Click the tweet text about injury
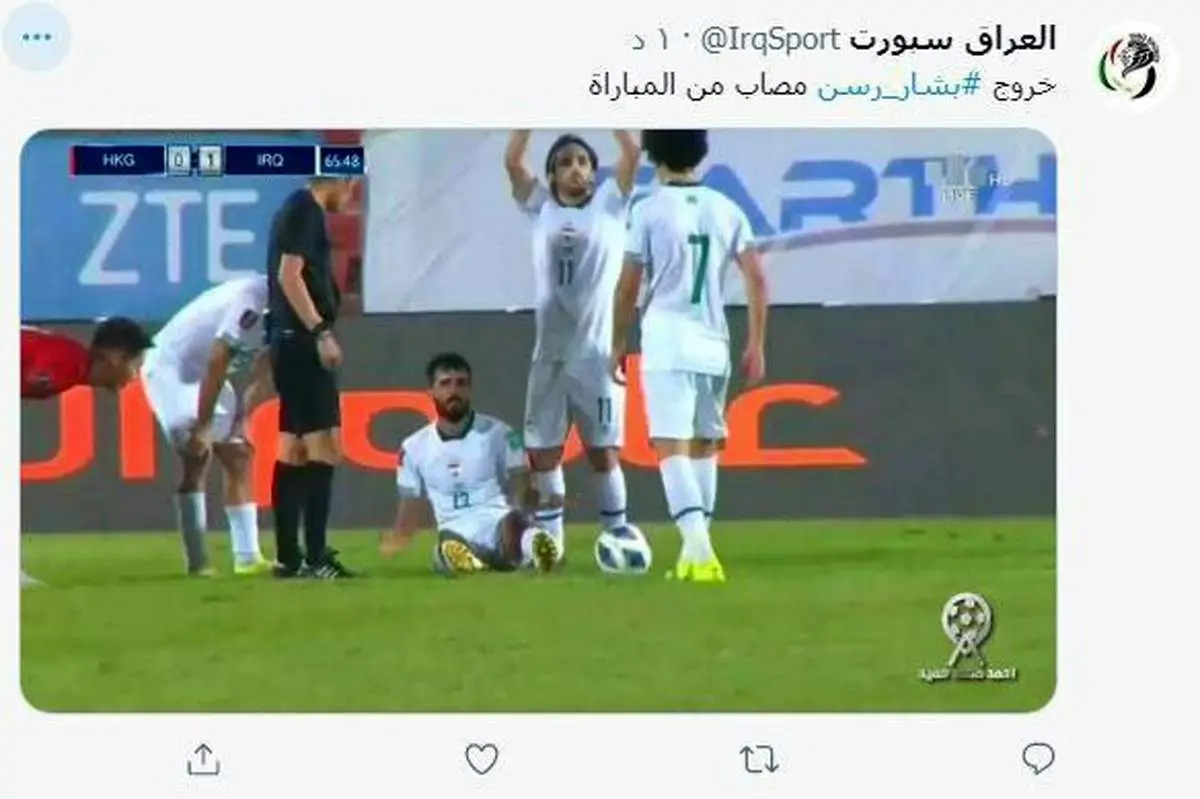 click(822, 86)
